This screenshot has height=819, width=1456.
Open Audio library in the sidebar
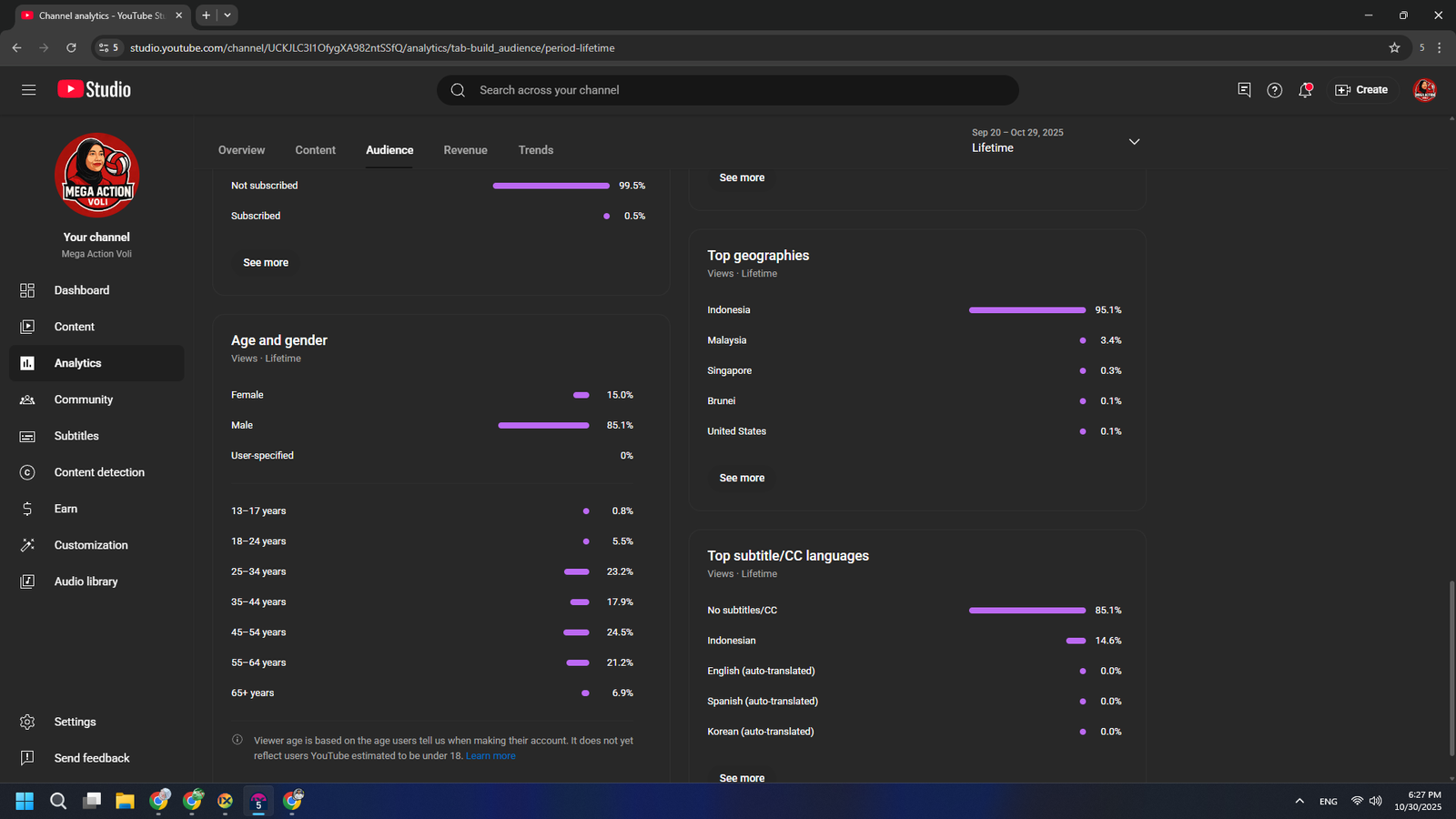click(86, 581)
